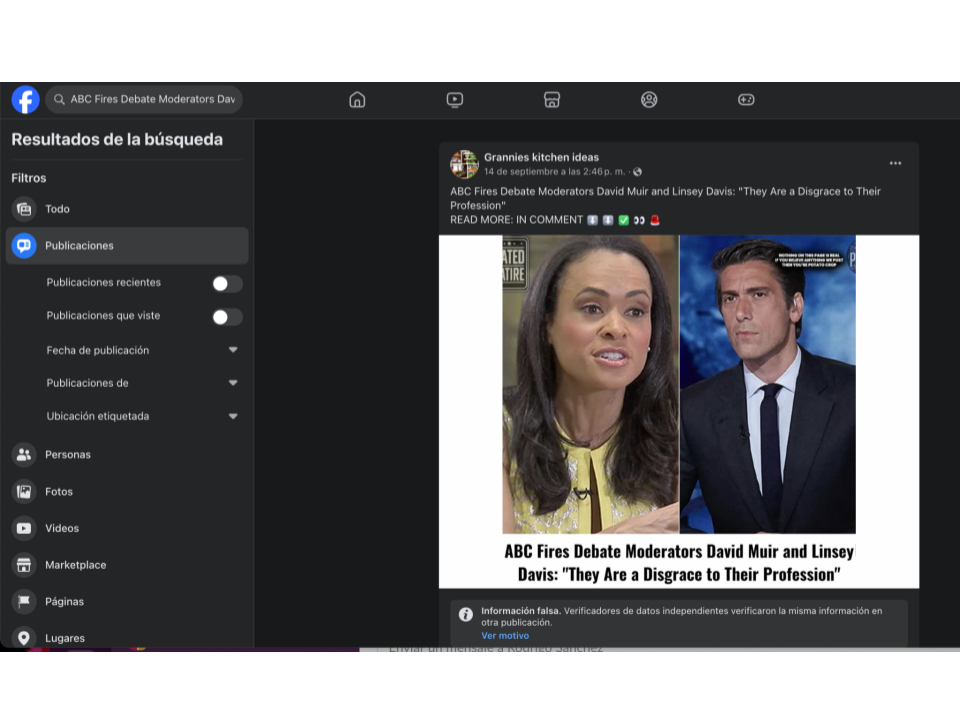This screenshot has width=960, height=720.
Task: Enable the Publicaciones que viste switch
Action: coord(227,317)
